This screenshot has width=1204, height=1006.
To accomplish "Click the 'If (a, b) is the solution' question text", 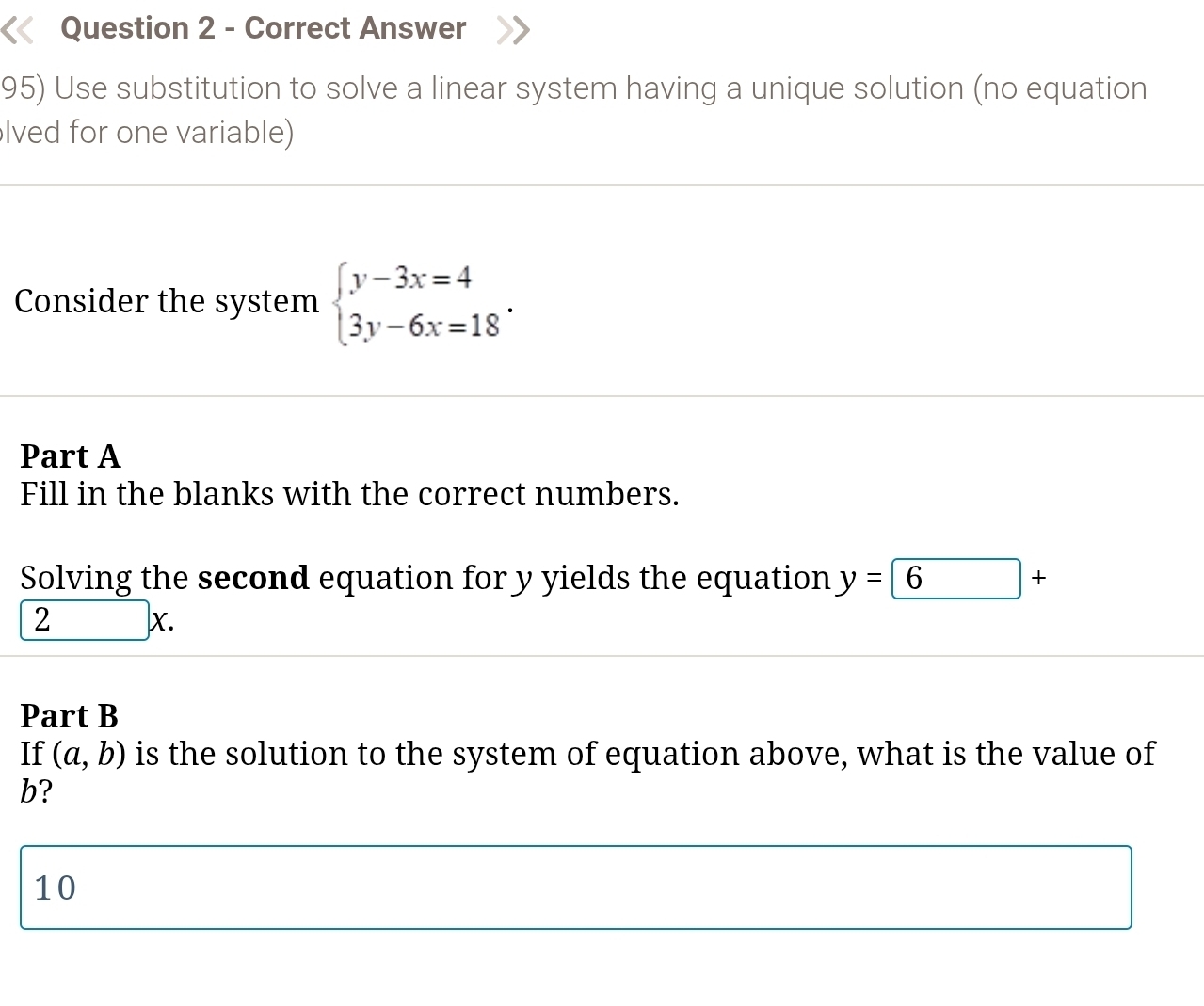I will (x=586, y=754).
